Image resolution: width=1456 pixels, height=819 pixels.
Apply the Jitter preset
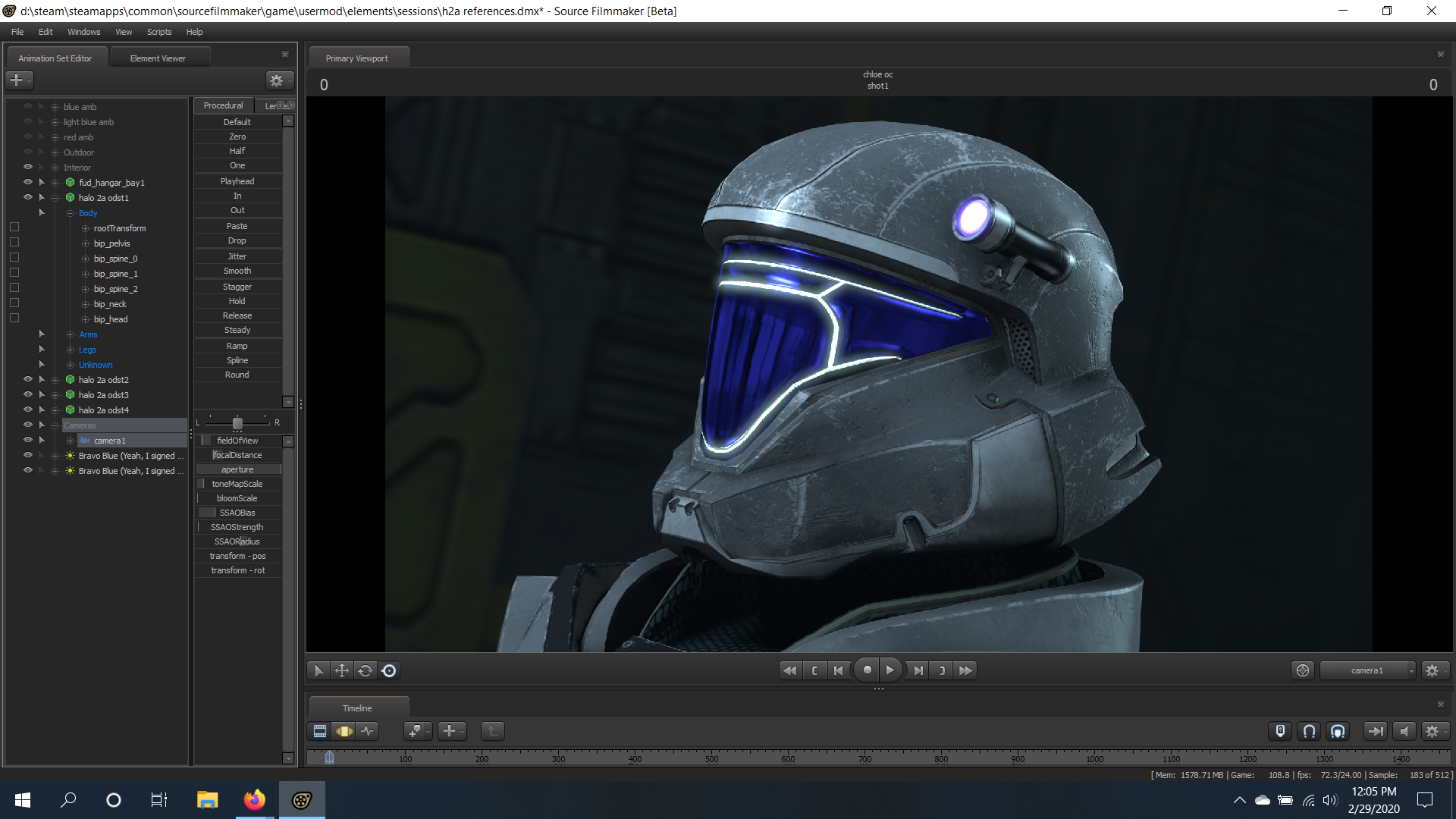pos(237,256)
